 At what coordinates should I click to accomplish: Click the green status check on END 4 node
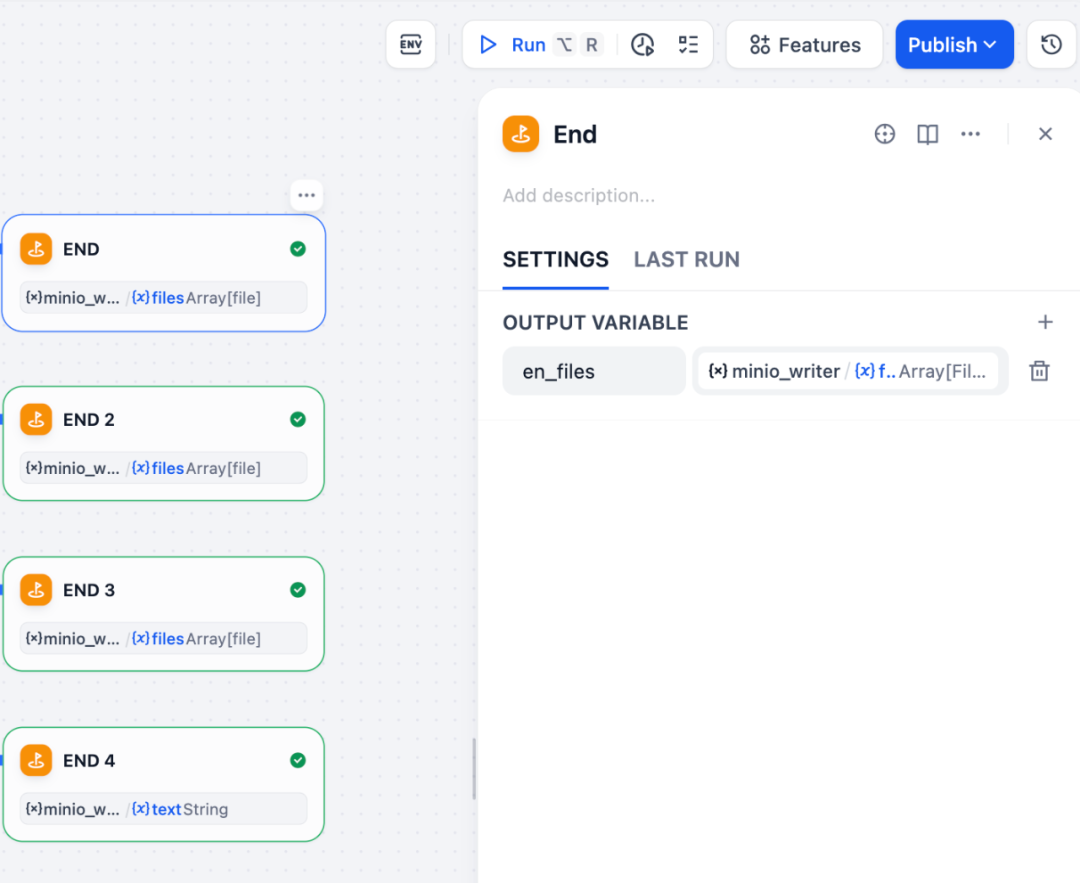[x=297, y=760]
